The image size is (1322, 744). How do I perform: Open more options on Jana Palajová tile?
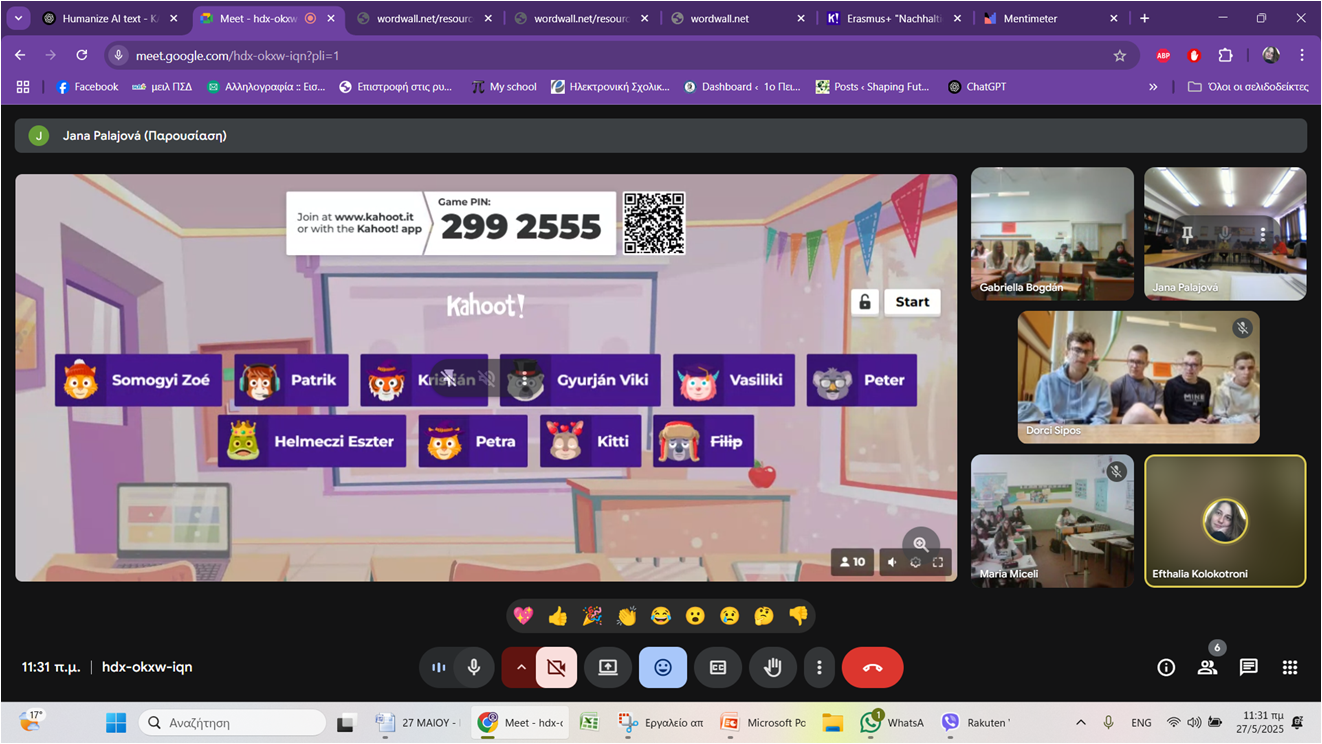(1263, 234)
